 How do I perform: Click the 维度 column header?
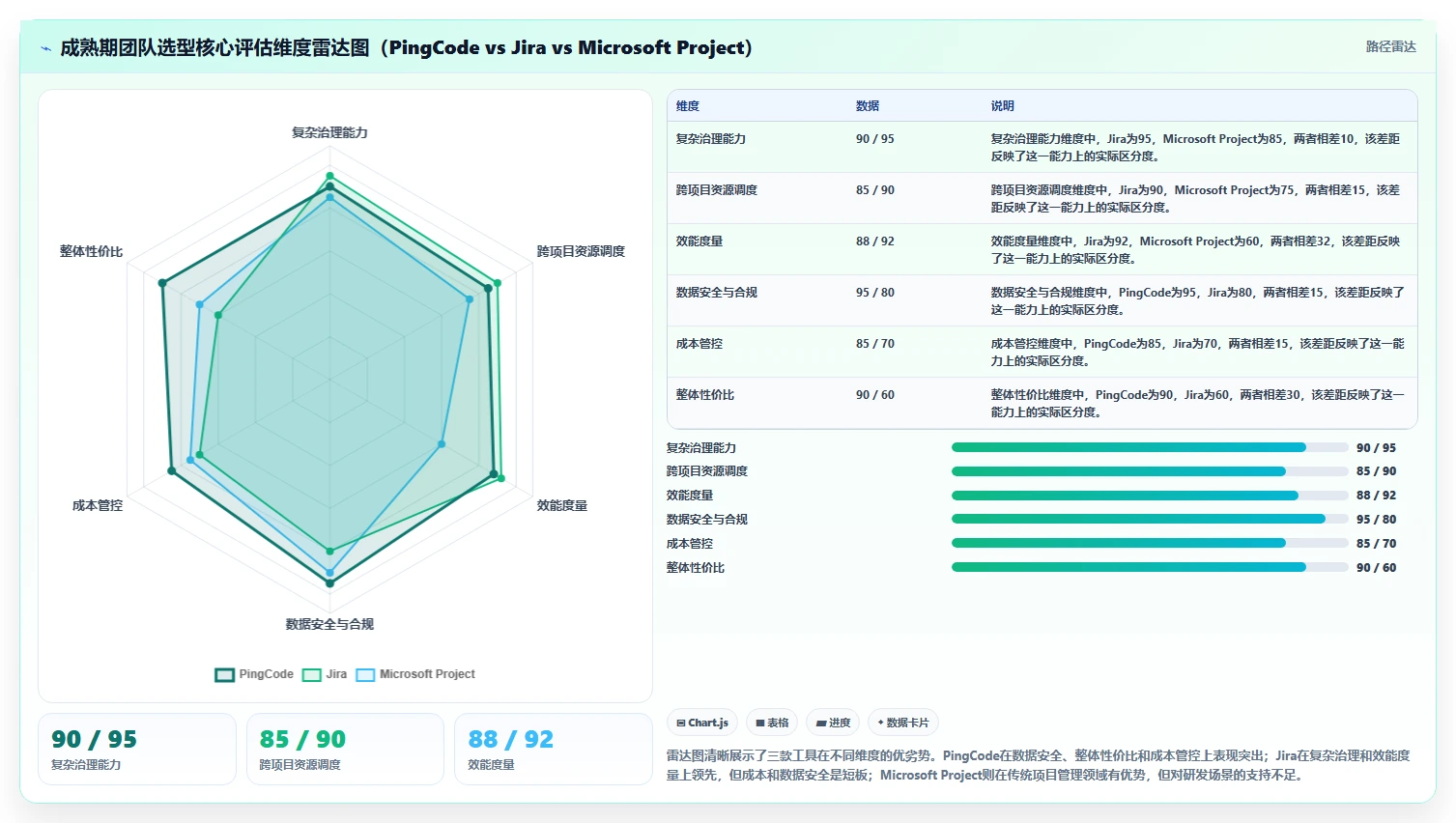click(x=688, y=106)
